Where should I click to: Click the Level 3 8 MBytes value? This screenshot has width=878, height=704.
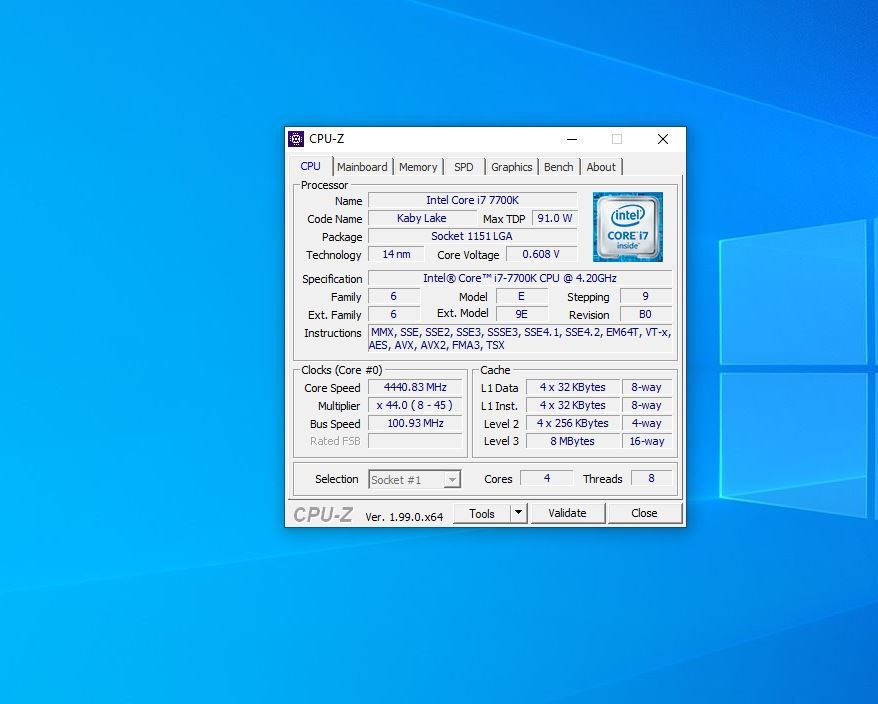pyautogui.click(x=573, y=441)
